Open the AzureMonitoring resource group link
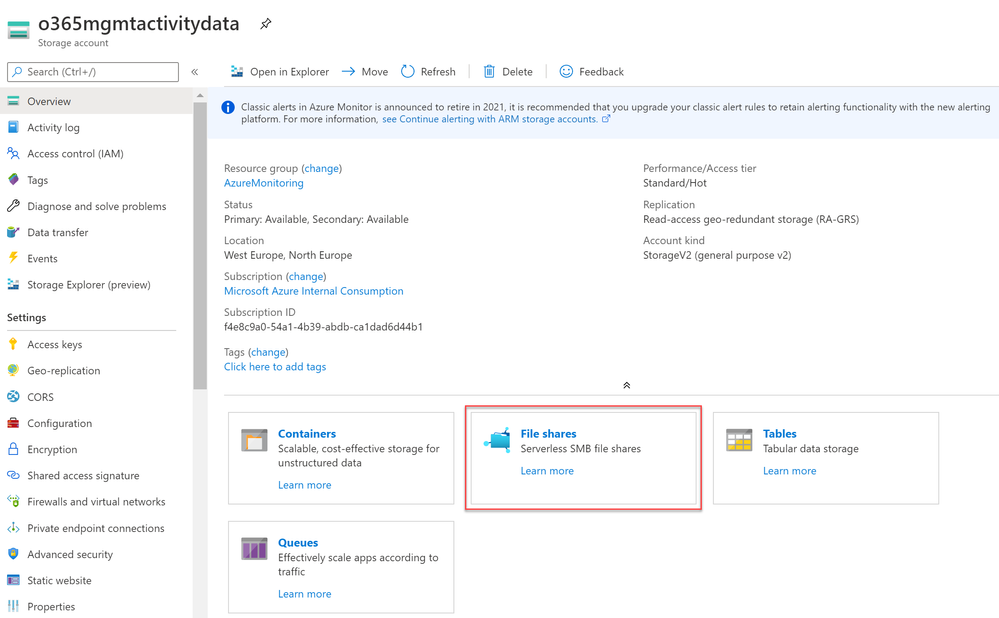The image size is (999, 618). point(264,183)
